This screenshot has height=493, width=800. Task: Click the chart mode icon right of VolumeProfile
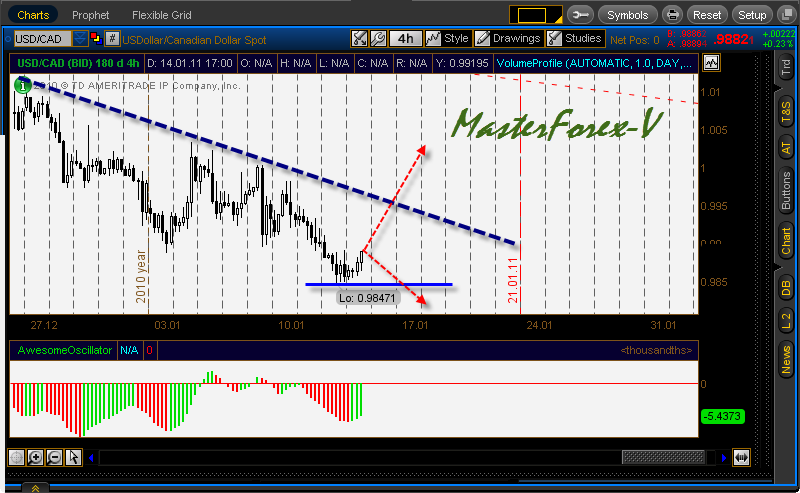(x=711, y=63)
